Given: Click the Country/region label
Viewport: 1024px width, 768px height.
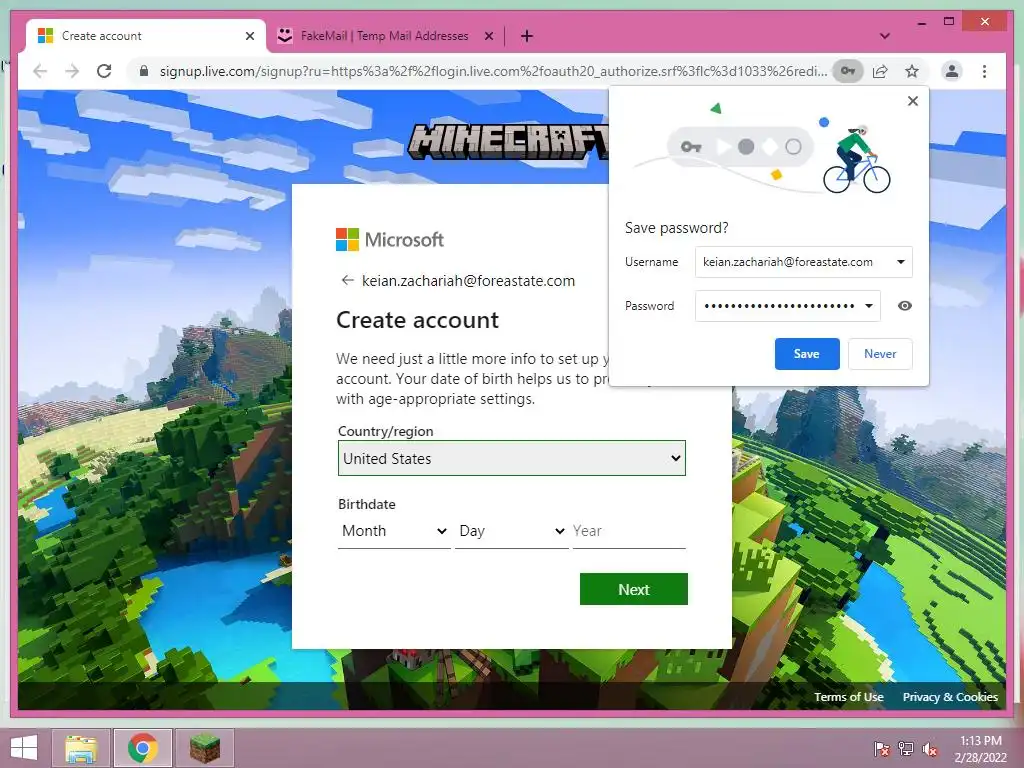Looking at the screenshot, I should pos(385,431).
